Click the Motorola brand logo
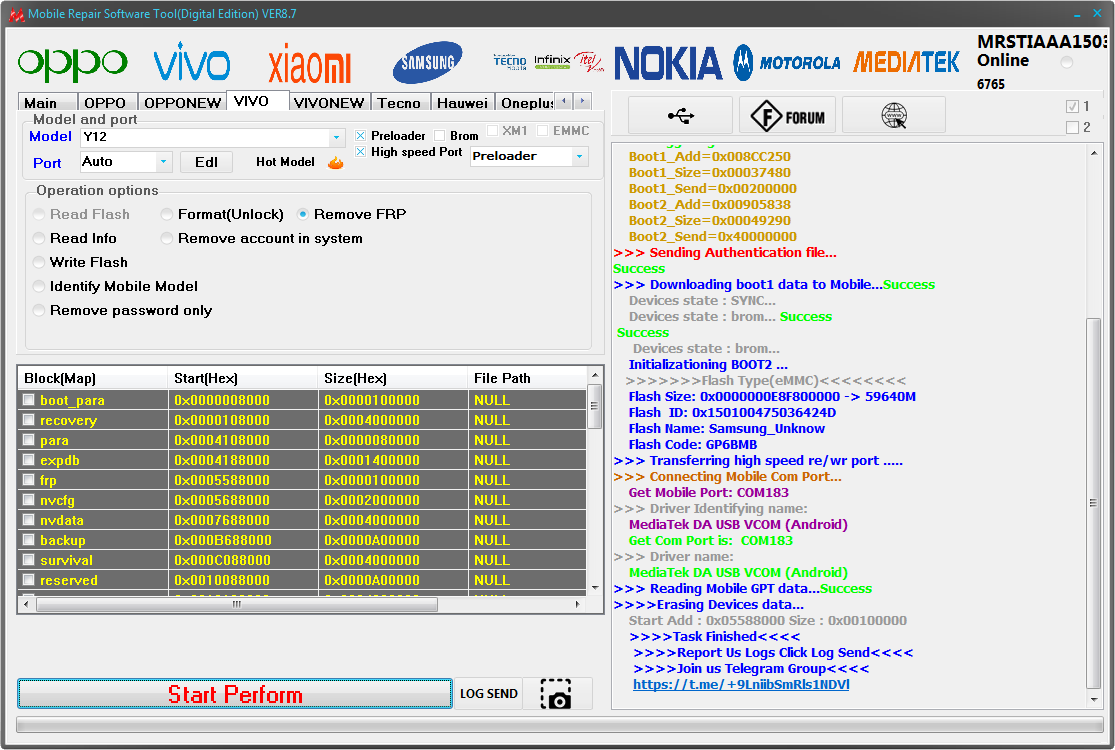Image resolution: width=1115 pixels, height=750 pixels. coord(786,63)
